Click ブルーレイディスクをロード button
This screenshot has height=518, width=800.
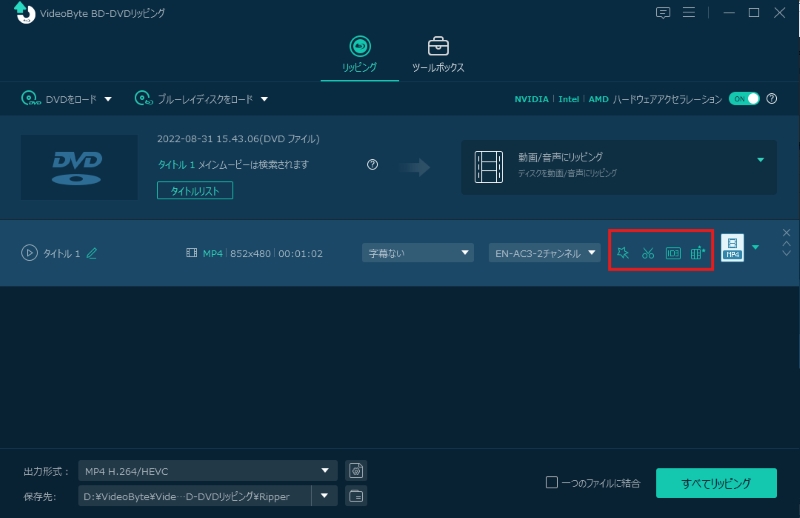(x=194, y=98)
